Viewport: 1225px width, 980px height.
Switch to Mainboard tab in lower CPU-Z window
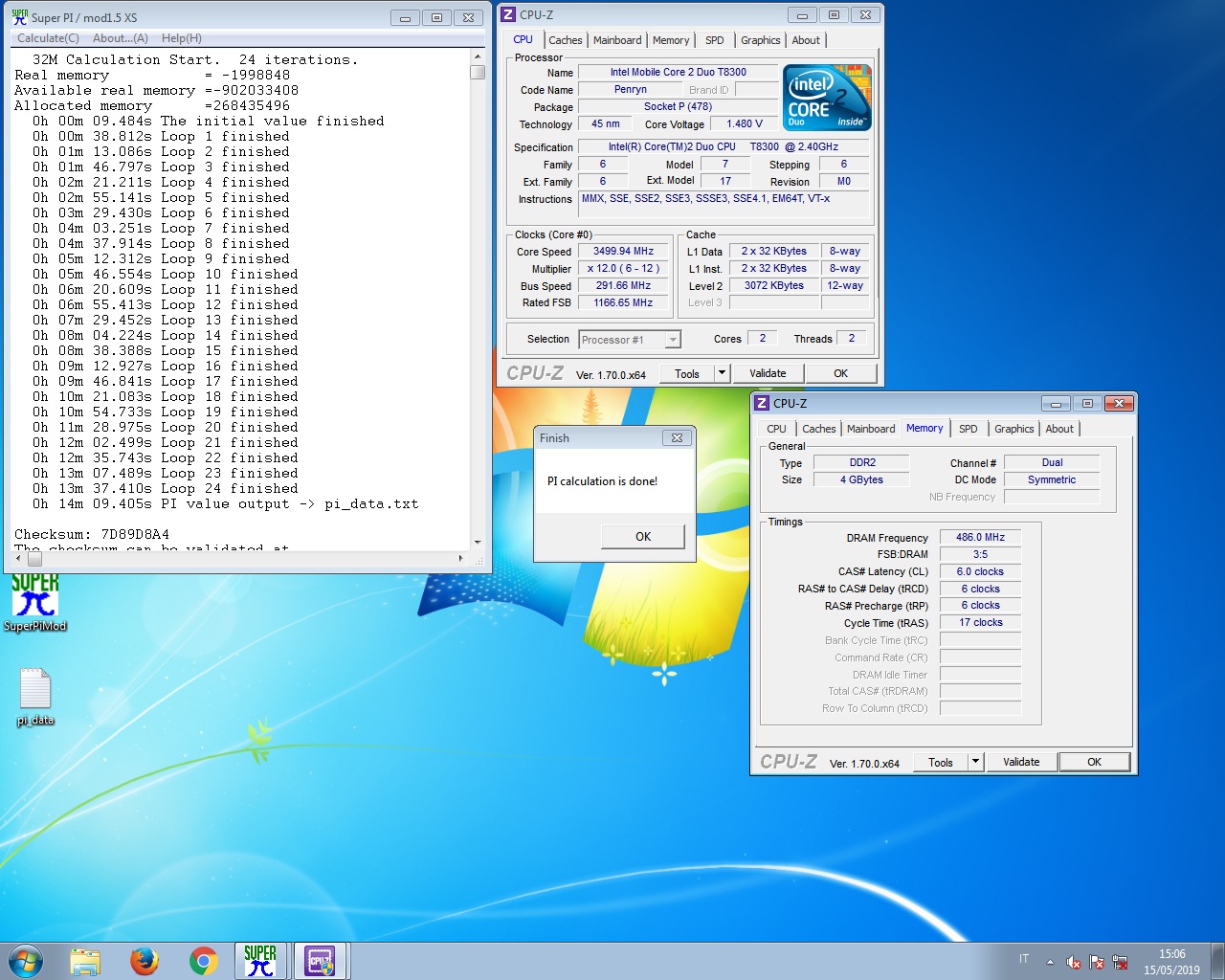coord(871,429)
